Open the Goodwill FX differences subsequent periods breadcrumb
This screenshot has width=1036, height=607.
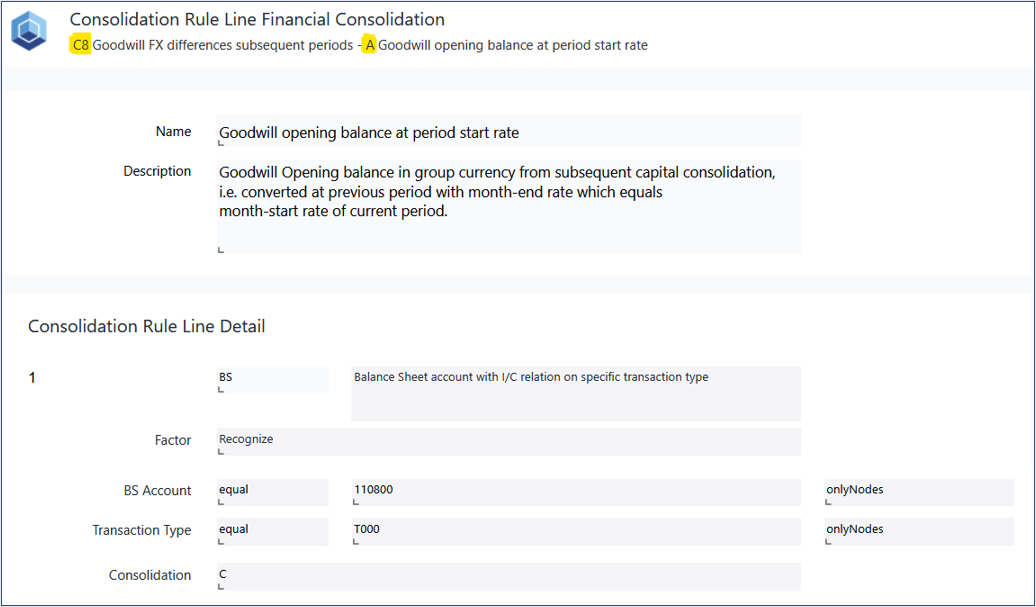click(222, 45)
